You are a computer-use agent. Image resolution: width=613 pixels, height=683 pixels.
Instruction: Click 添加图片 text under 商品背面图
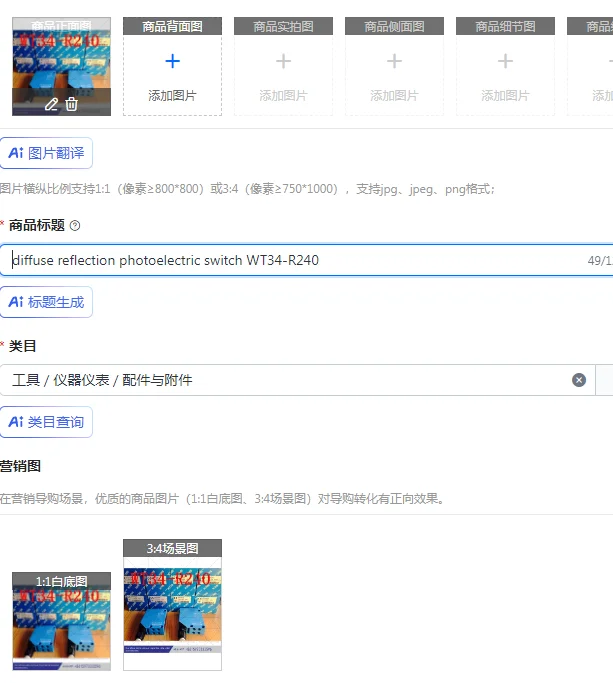(173, 95)
